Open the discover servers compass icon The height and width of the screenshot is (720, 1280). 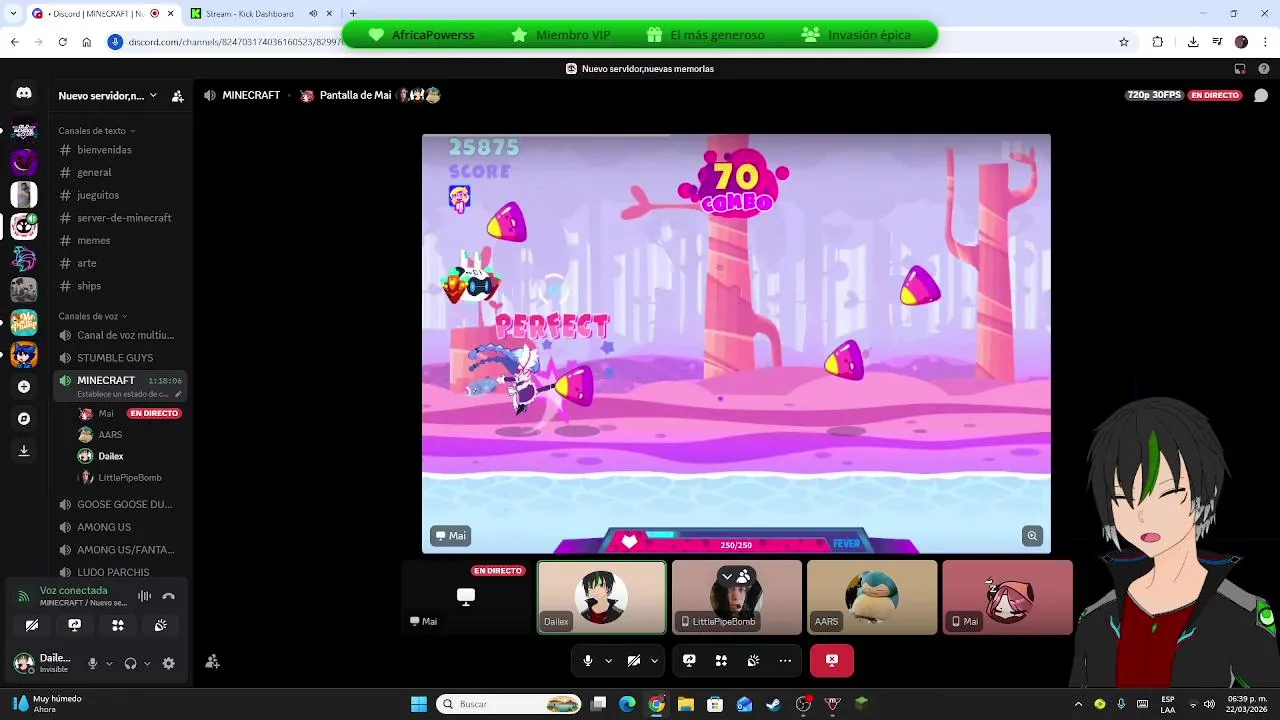[24, 418]
